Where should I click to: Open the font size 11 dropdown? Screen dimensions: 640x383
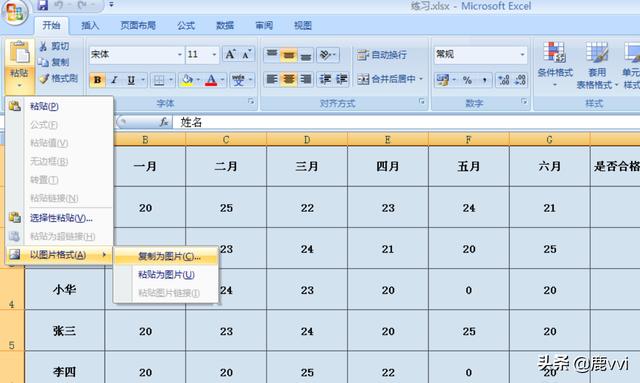214,55
